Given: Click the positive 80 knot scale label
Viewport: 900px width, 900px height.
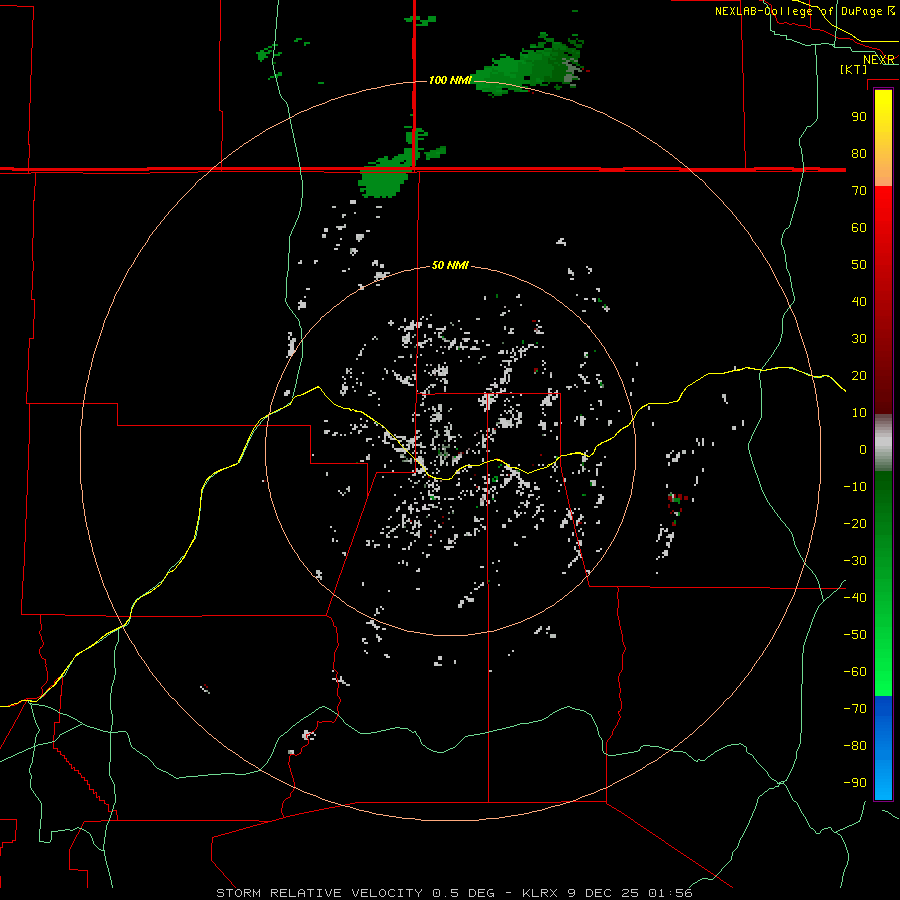Looking at the screenshot, I should pos(859,153).
